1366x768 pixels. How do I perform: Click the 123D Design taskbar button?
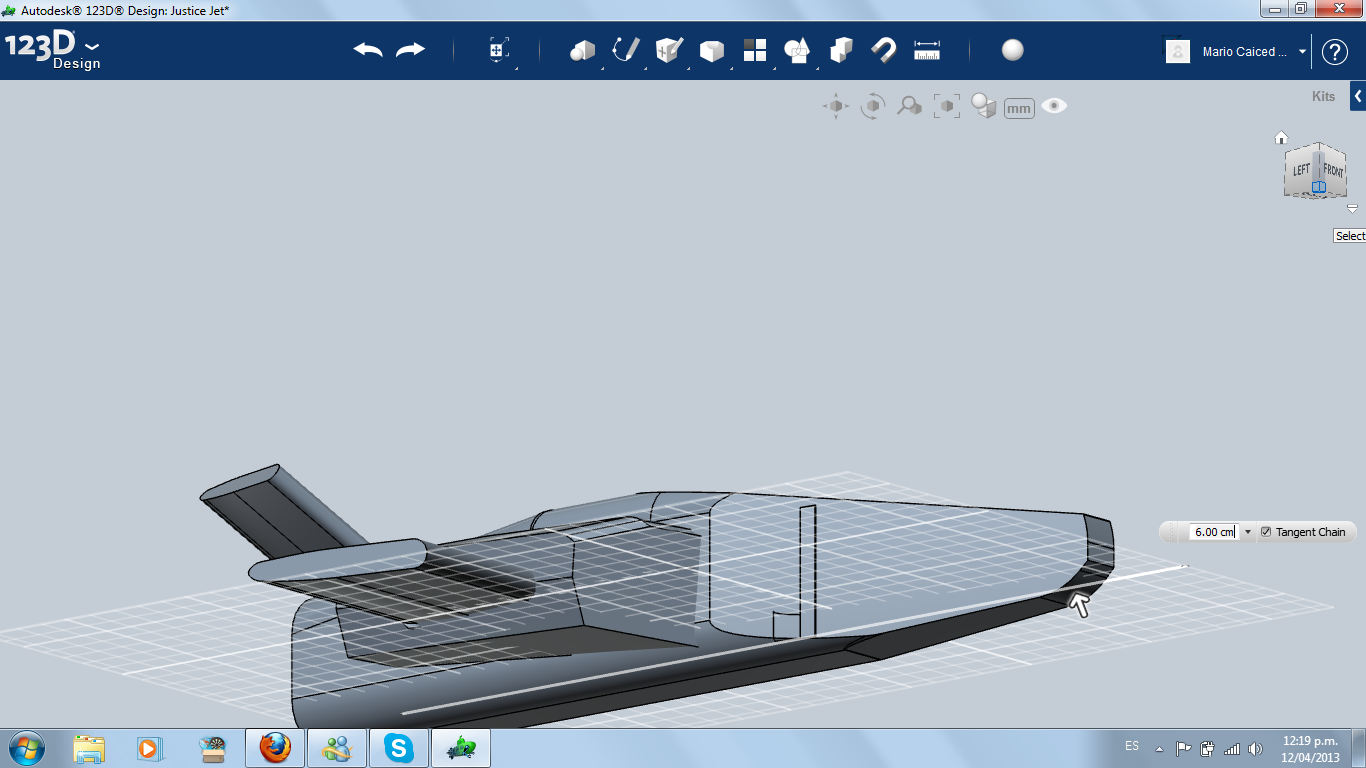click(461, 748)
